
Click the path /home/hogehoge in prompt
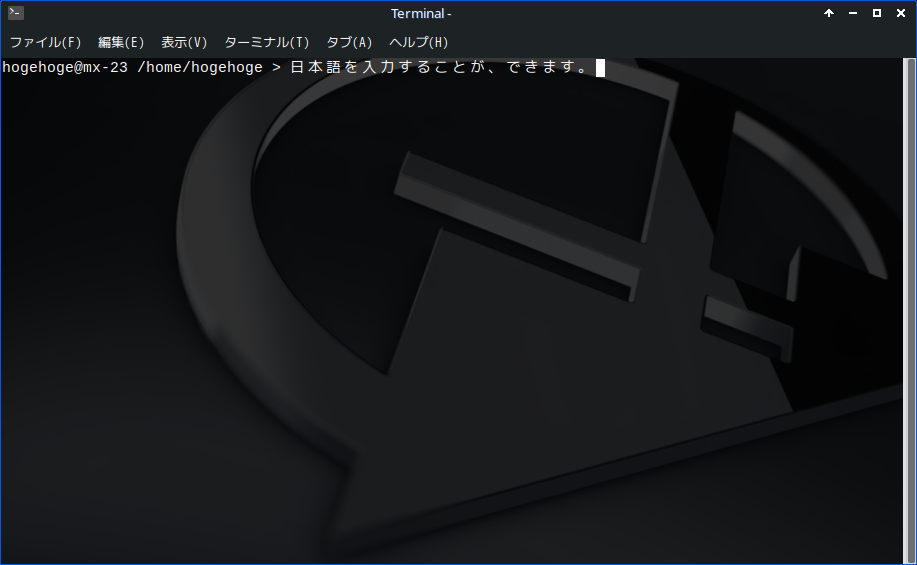(x=200, y=68)
